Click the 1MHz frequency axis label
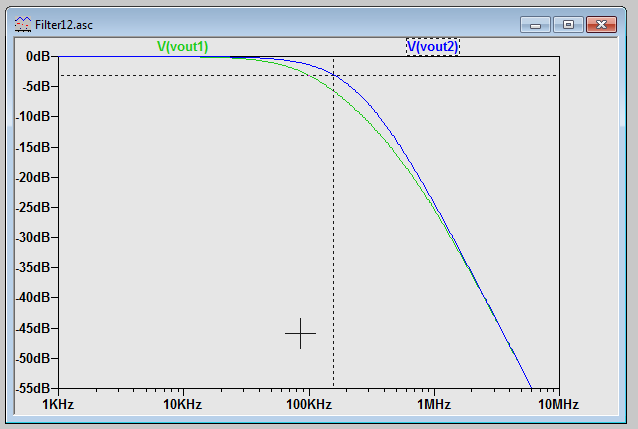638x429 pixels. point(434,405)
